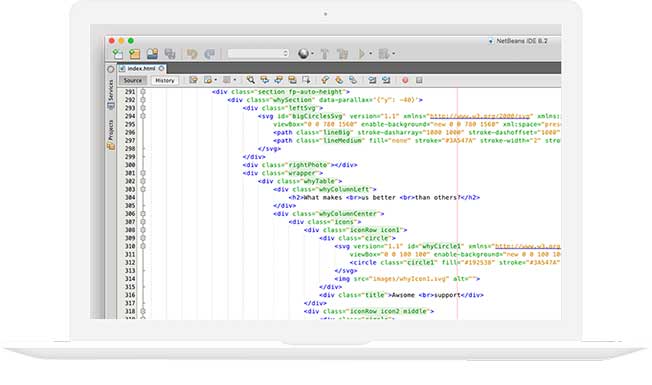The width and height of the screenshot is (652, 385).
Task: Click the Redo icon in main toolbar
Action: pyautogui.click(x=209, y=54)
